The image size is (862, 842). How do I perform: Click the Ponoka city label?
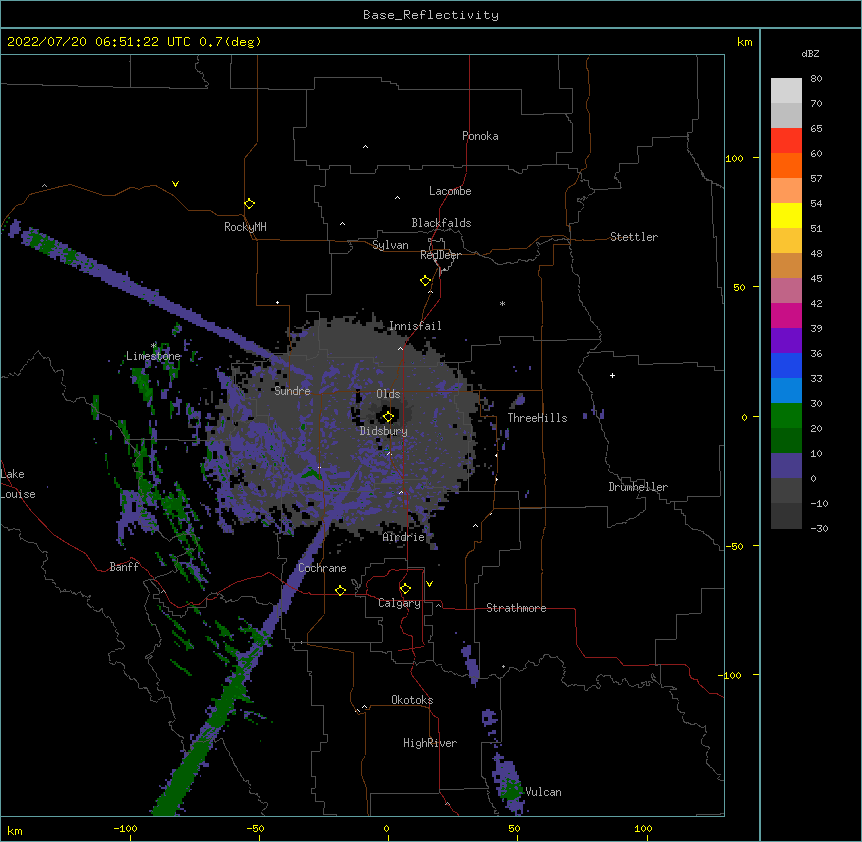tap(480, 136)
